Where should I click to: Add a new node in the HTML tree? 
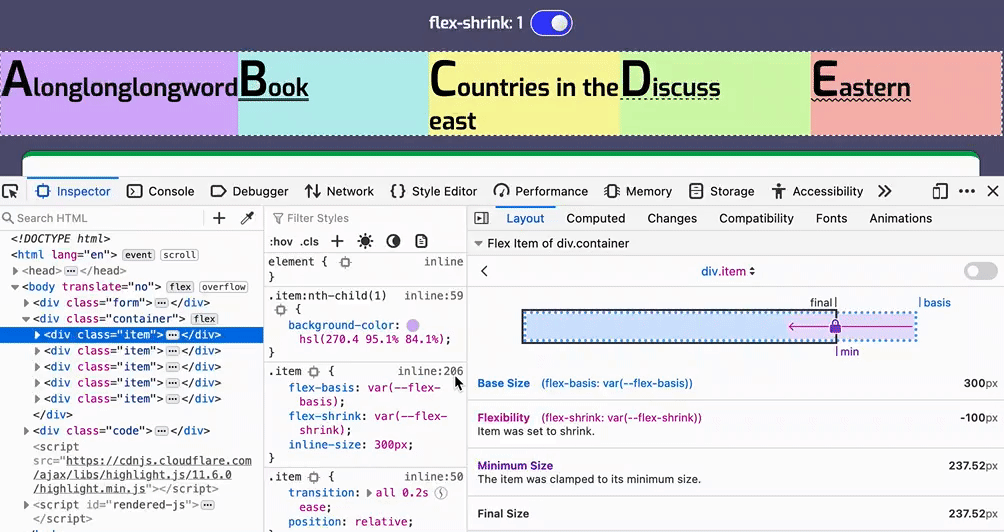click(219, 218)
